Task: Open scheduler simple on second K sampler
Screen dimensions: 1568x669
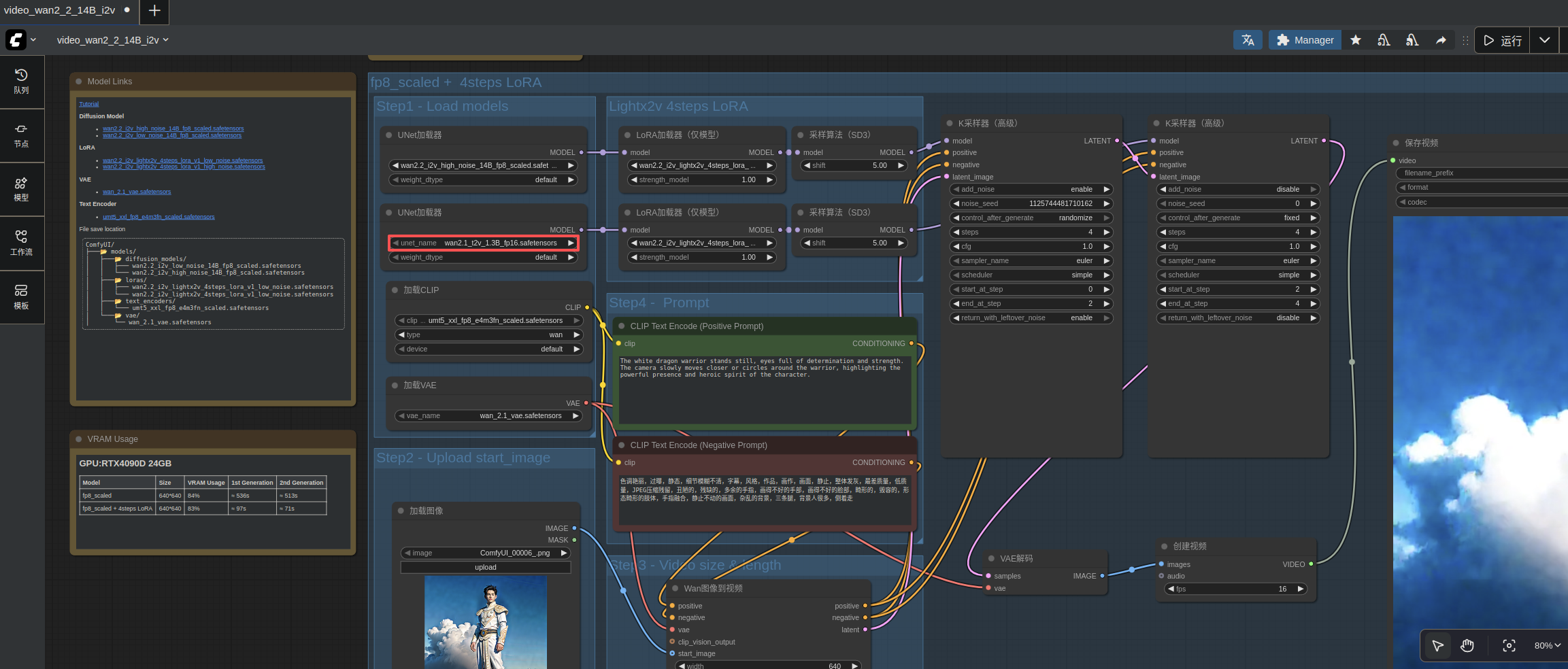Action: tap(1238, 275)
